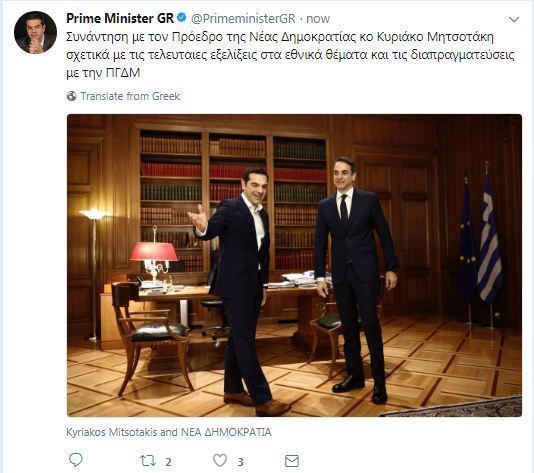The height and width of the screenshot is (473, 534).
Task: Send tweet via the envelope message icon
Action: pyautogui.click(x=292, y=461)
